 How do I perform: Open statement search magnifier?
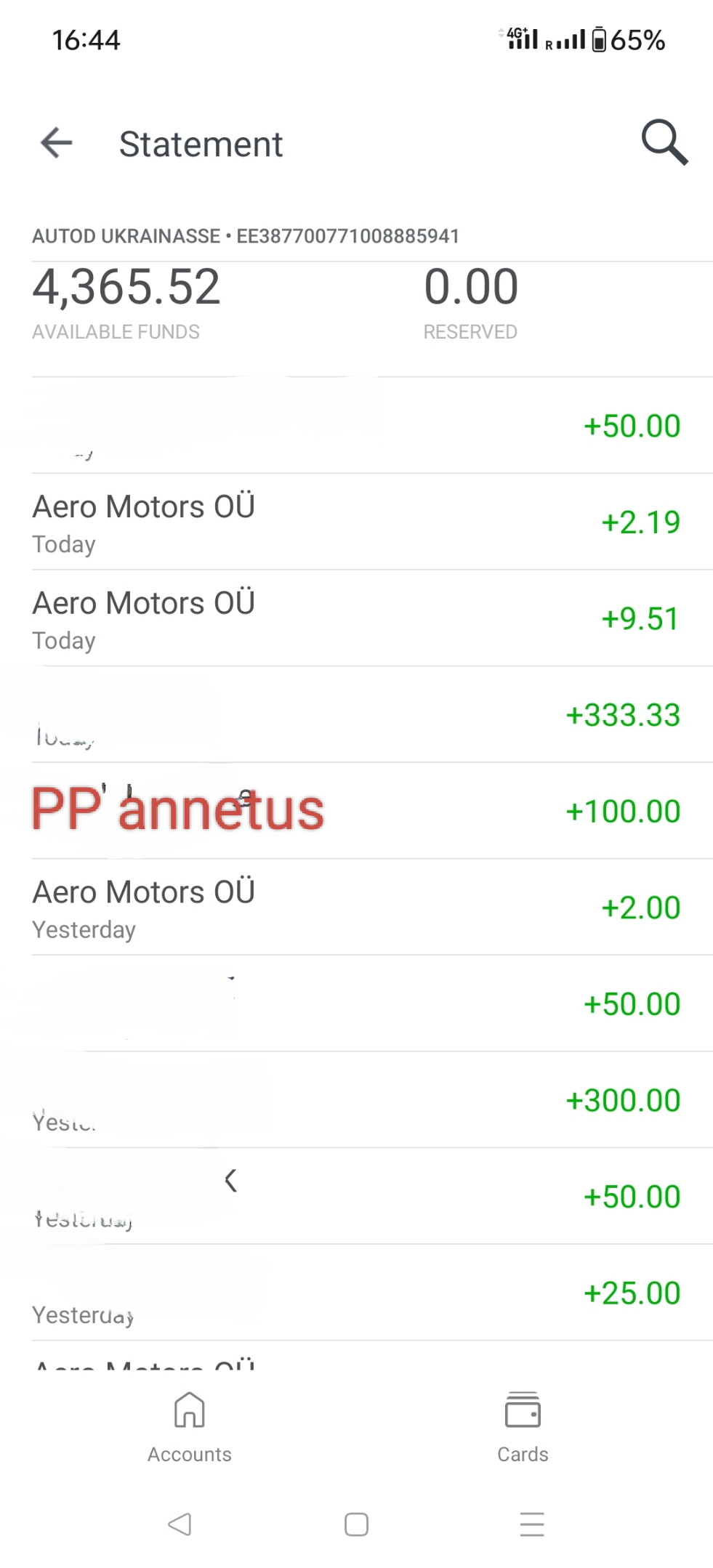tap(664, 142)
